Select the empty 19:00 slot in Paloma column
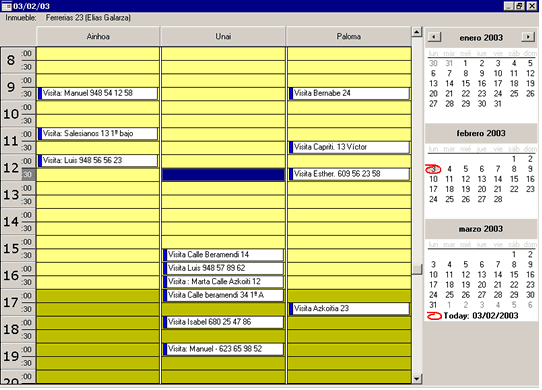Viewport: 542px width, 390px height. (349, 350)
